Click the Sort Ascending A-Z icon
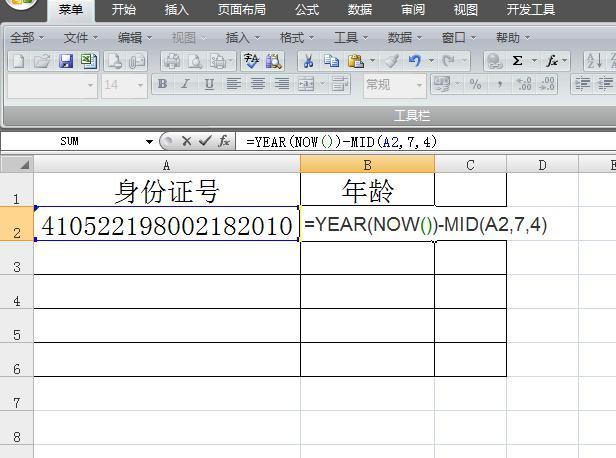This screenshot has width=616, height=458. click(594, 61)
